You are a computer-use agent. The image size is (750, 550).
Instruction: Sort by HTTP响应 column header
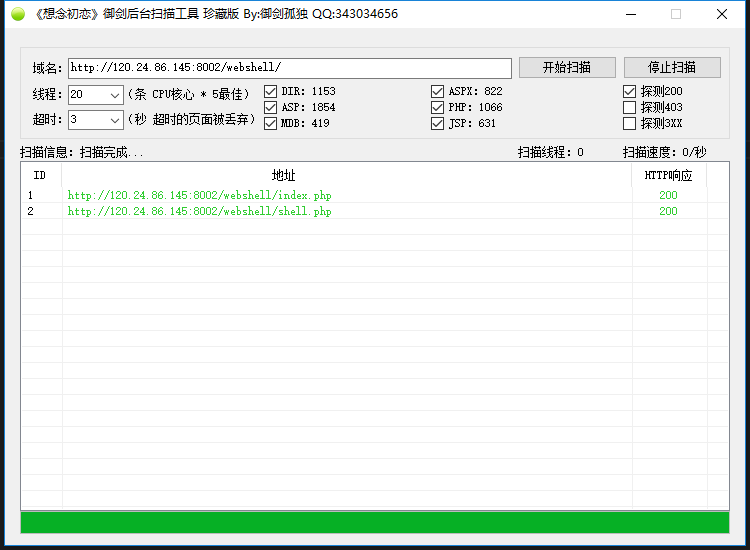click(x=668, y=175)
